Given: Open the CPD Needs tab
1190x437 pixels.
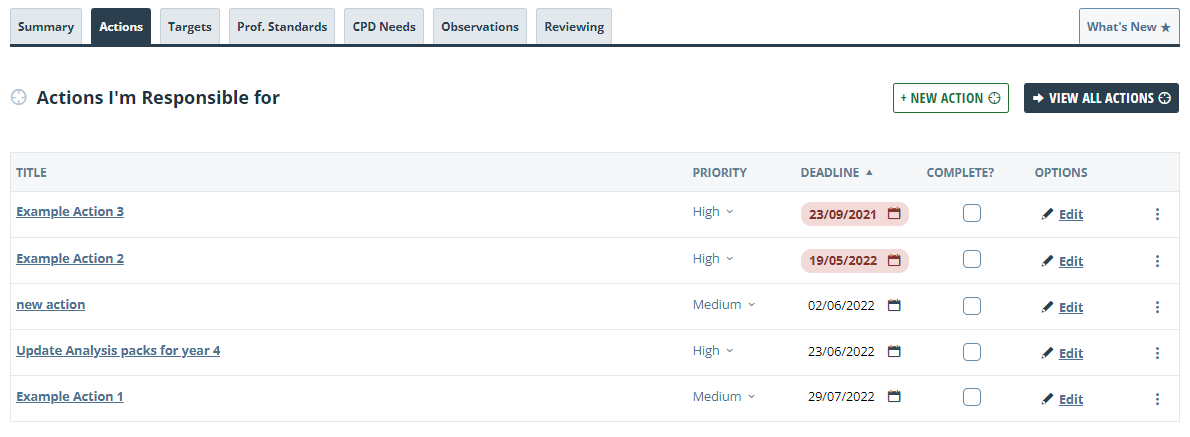Looking at the screenshot, I should click(x=384, y=27).
